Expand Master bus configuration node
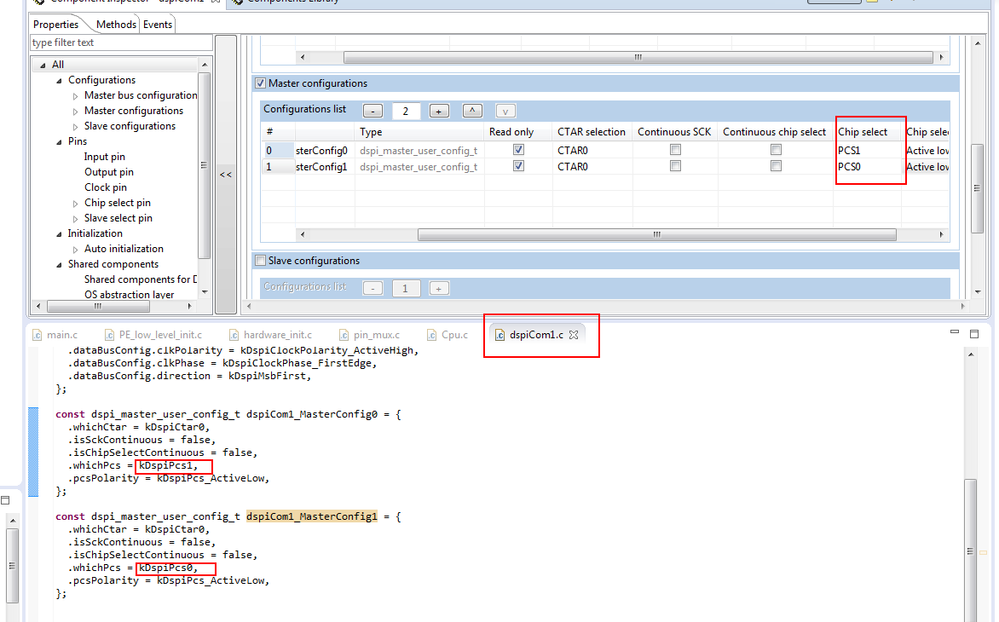The height and width of the screenshot is (622, 999). [x=75, y=96]
